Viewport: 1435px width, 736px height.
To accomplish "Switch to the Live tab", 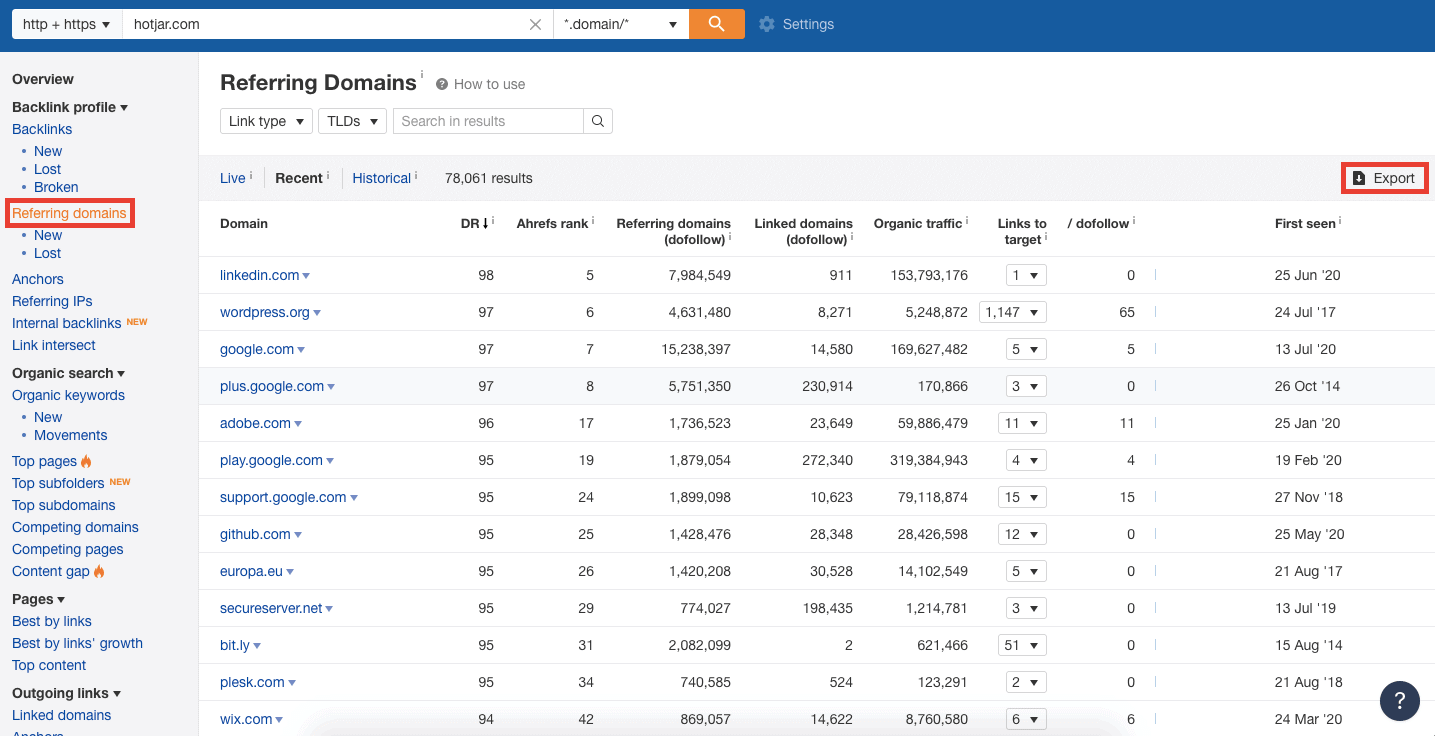I will [x=232, y=178].
